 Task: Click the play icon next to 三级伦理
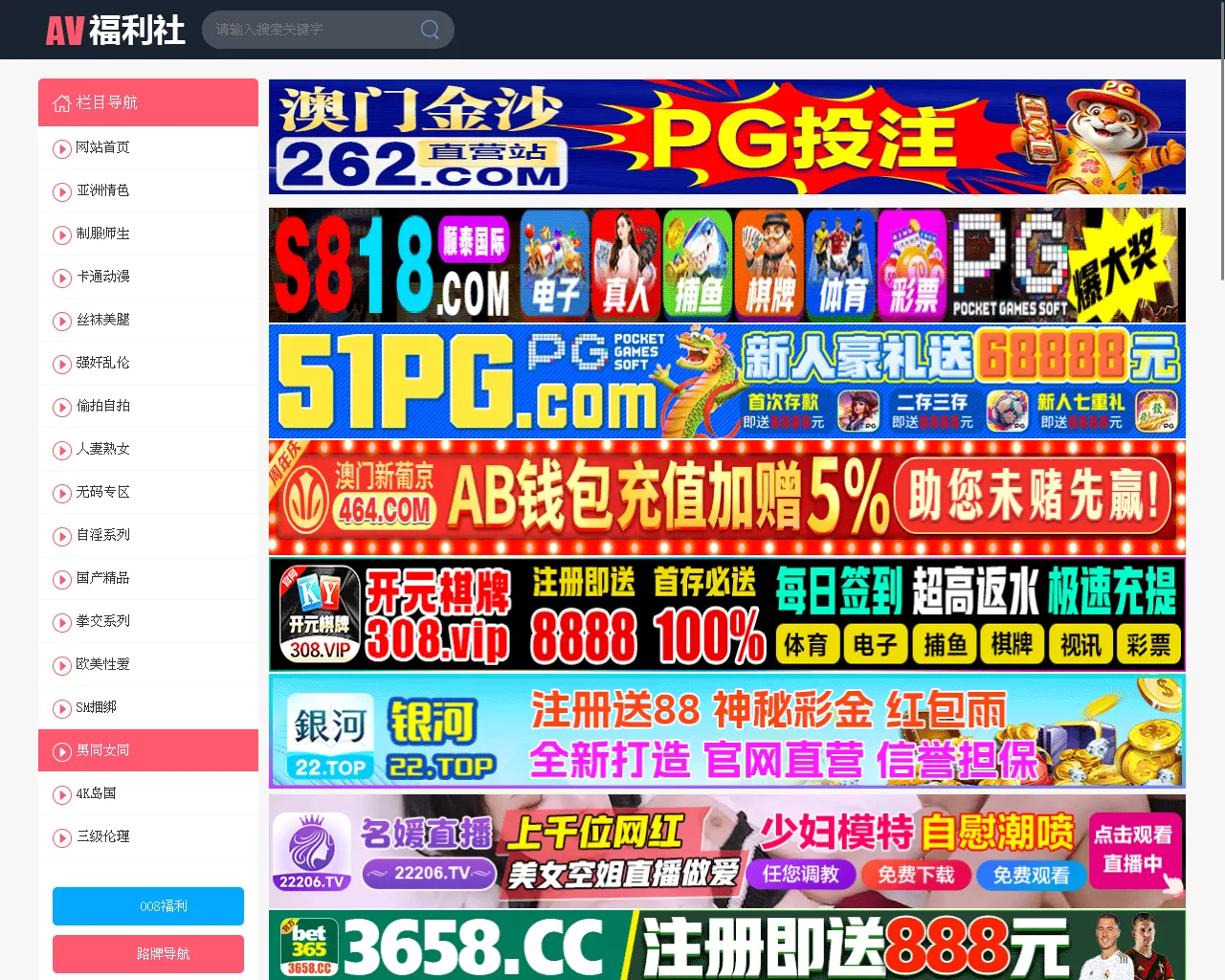(62, 837)
